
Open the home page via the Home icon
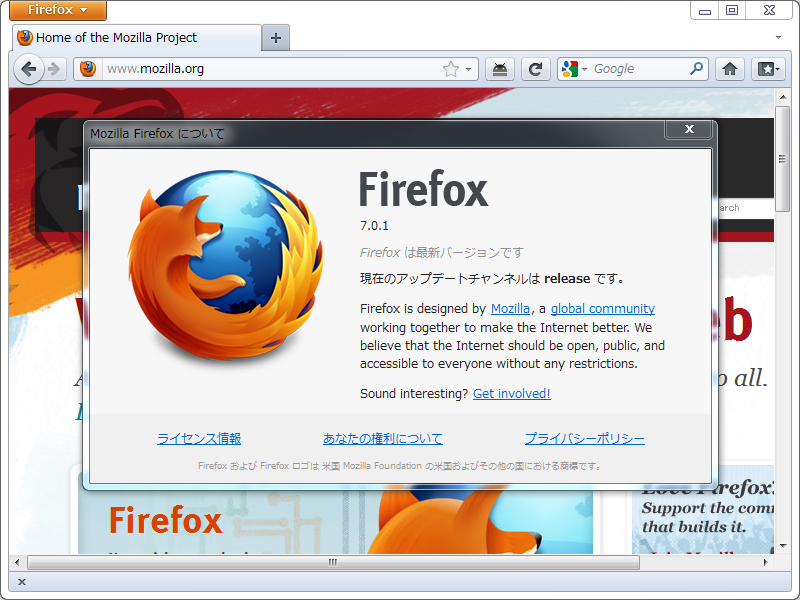pos(730,68)
